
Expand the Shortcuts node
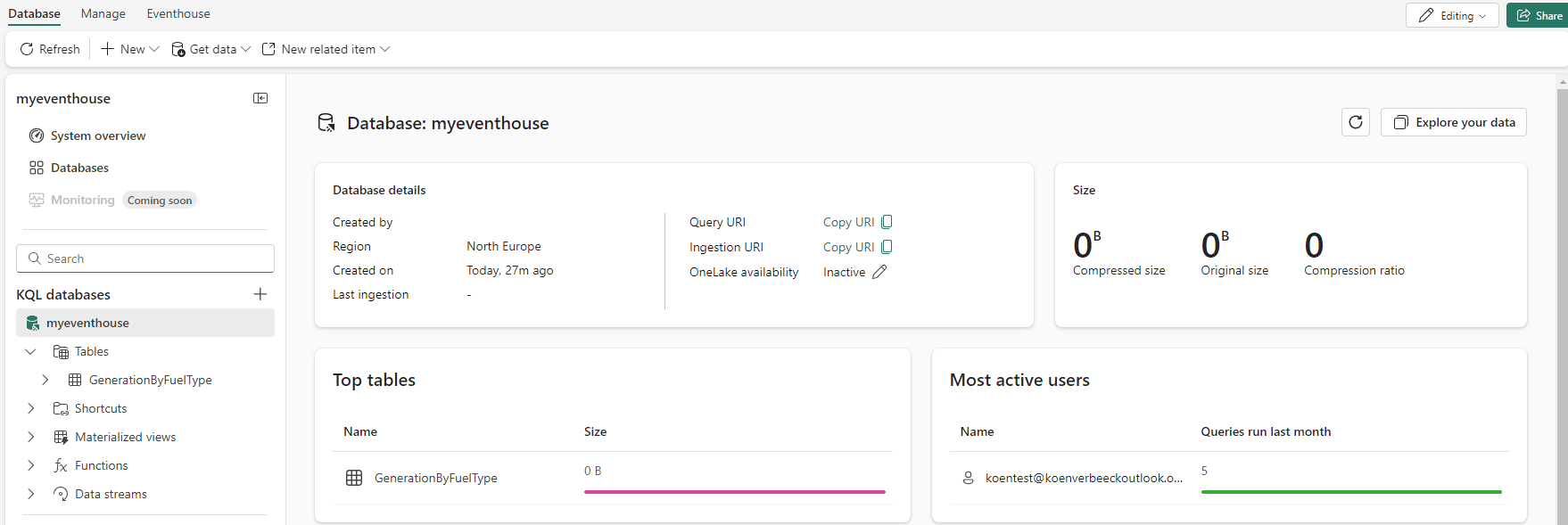coord(30,408)
